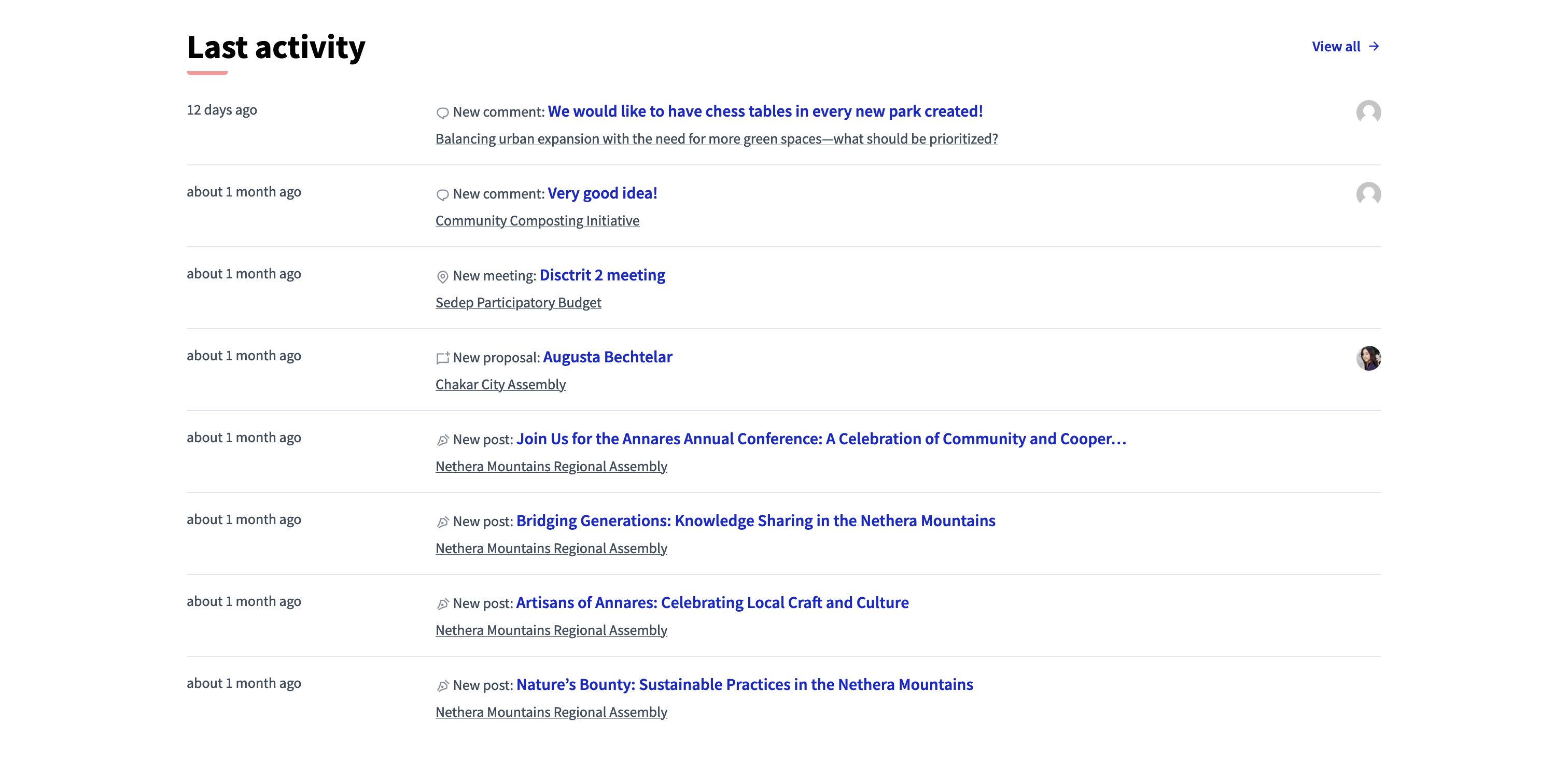Open the 'Chakar City Assembly' link
Viewport: 1568px width, 761px height.
tap(500, 385)
